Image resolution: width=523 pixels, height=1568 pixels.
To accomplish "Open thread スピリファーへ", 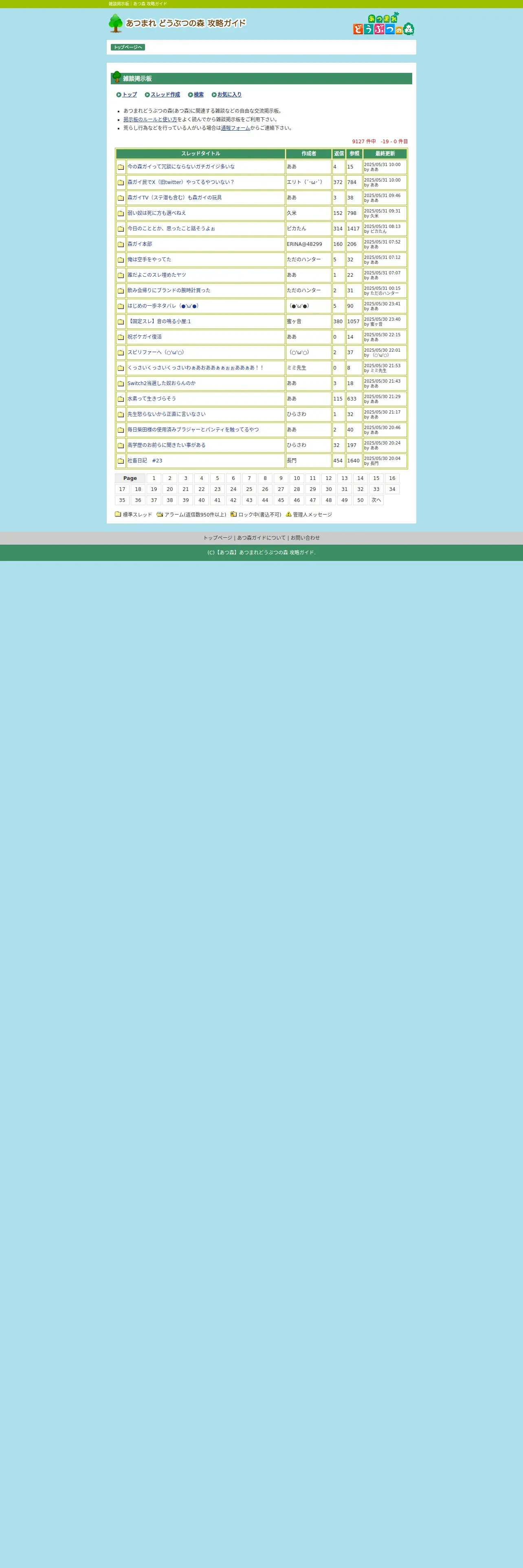I will click(156, 353).
